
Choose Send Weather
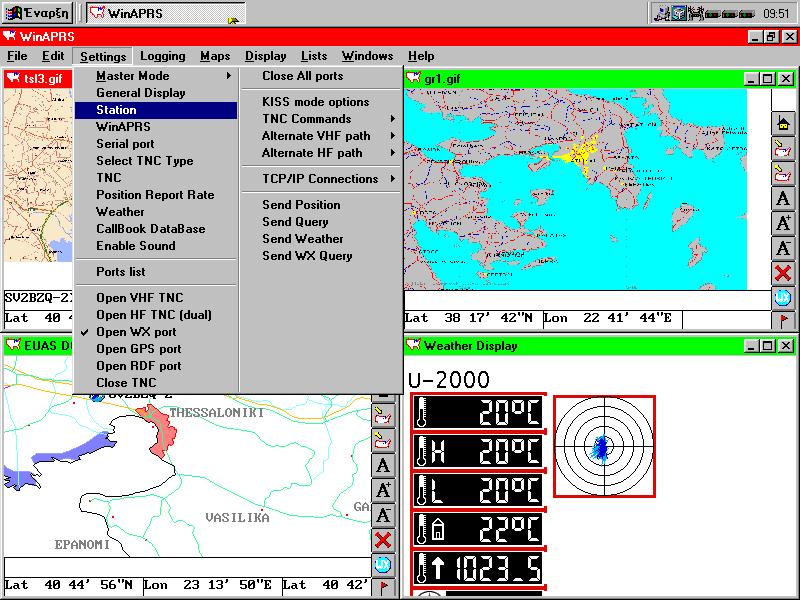pyautogui.click(x=320, y=239)
